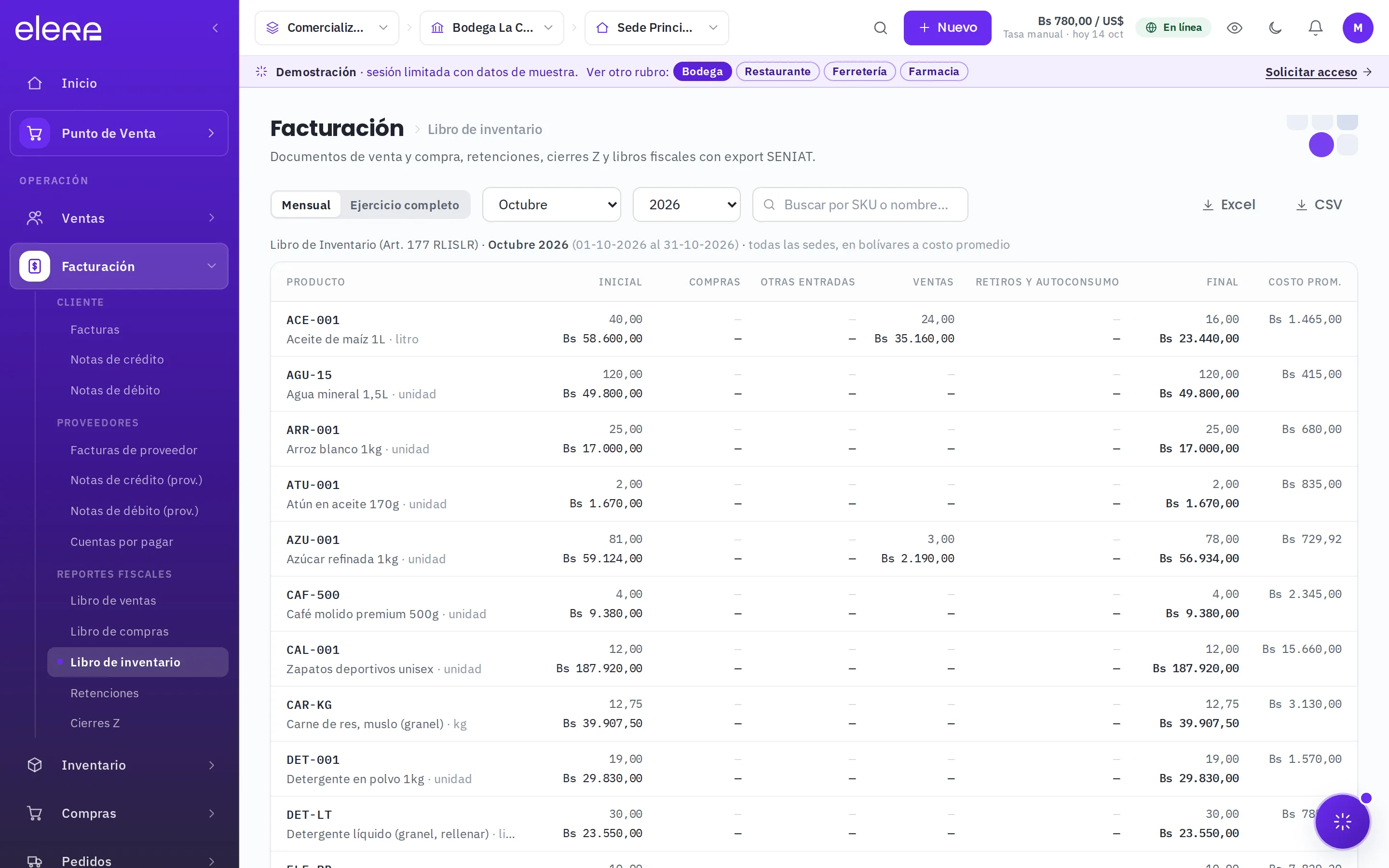This screenshot has width=1389, height=868.
Task: Toggle the eye visibility icon
Action: (x=1235, y=27)
